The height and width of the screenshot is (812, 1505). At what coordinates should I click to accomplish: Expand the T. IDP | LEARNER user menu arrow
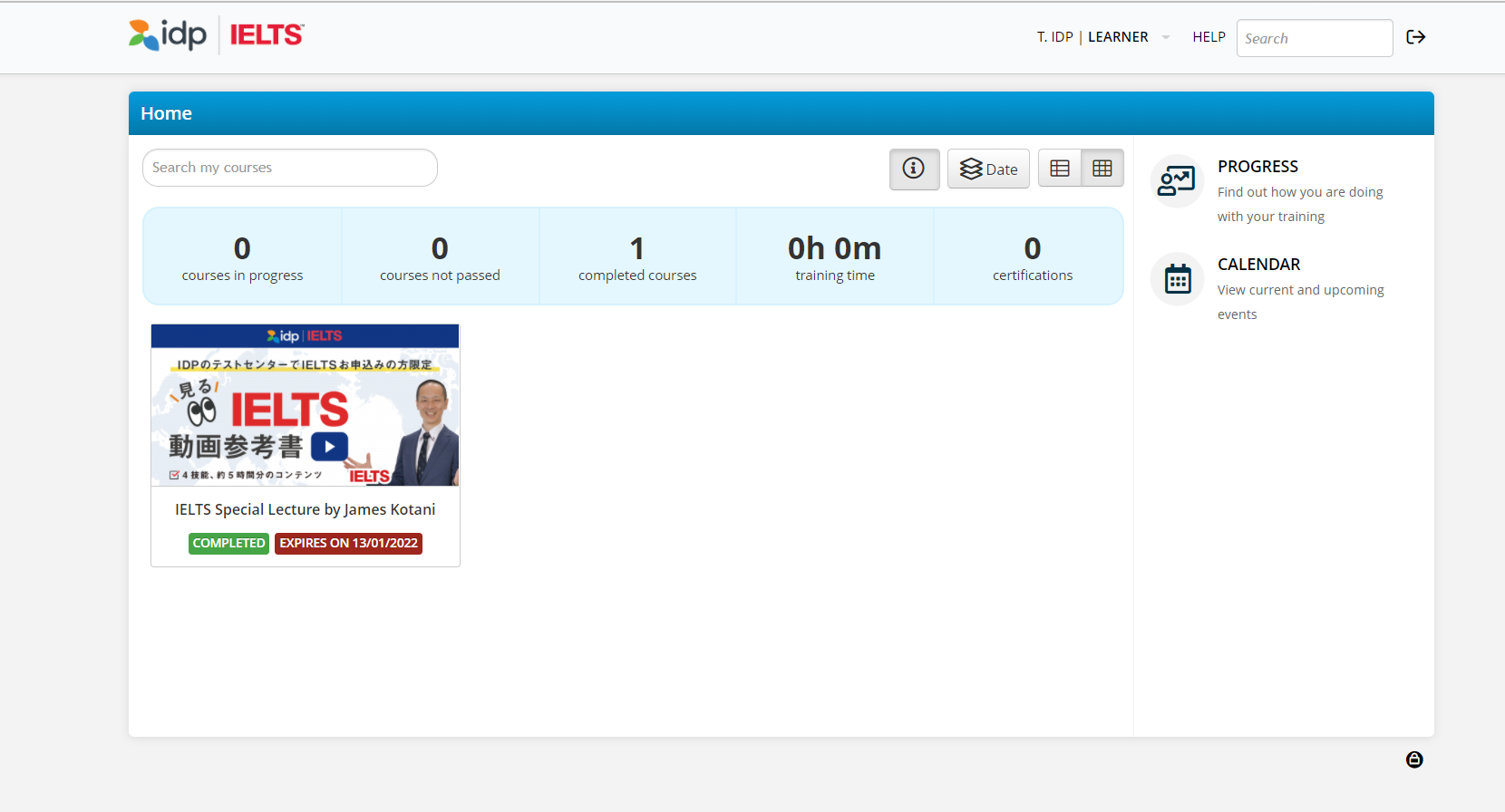[1166, 37]
